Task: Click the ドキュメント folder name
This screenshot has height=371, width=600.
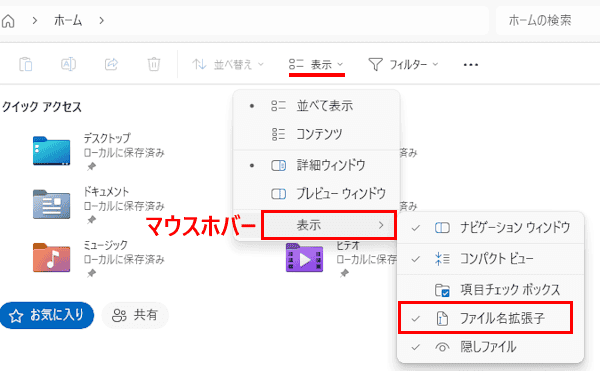Action: point(106,191)
